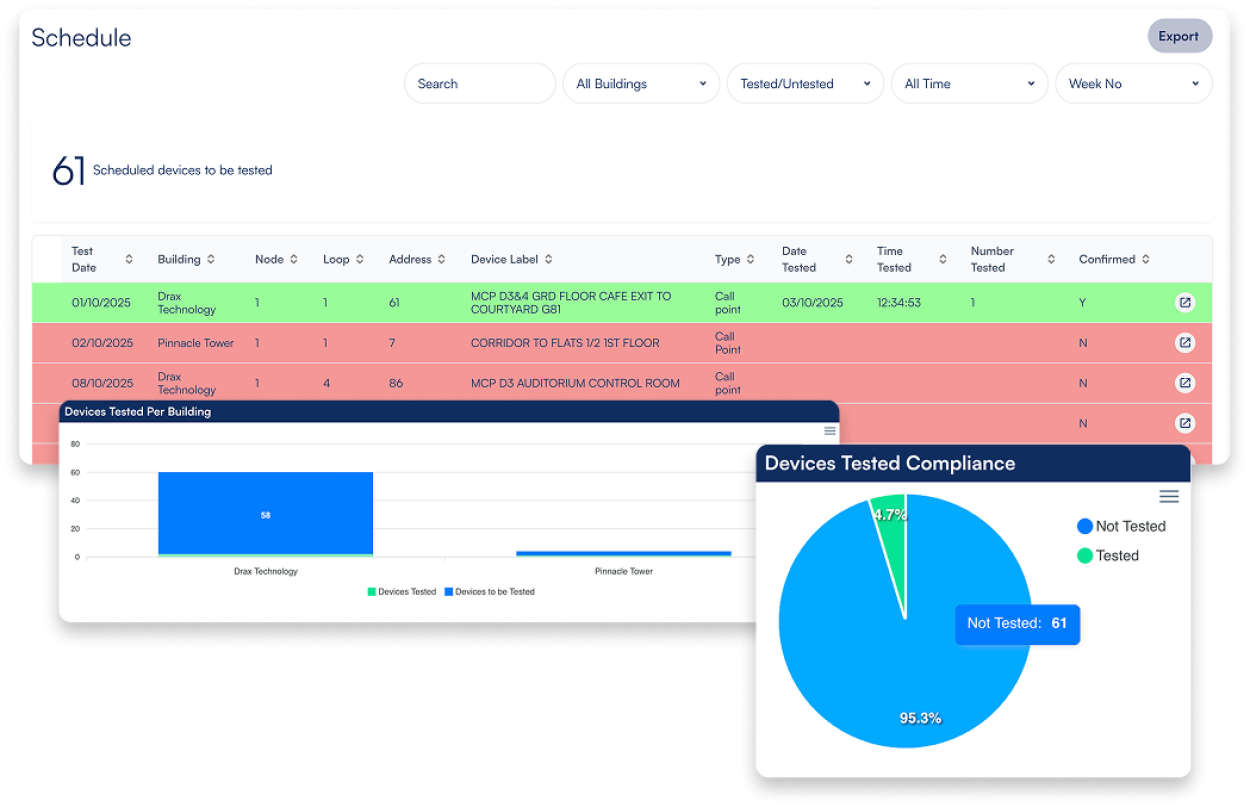Open details icon for Pinnacle Tower row
This screenshot has height=807, width=1250.
click(x=1184, y=343)
